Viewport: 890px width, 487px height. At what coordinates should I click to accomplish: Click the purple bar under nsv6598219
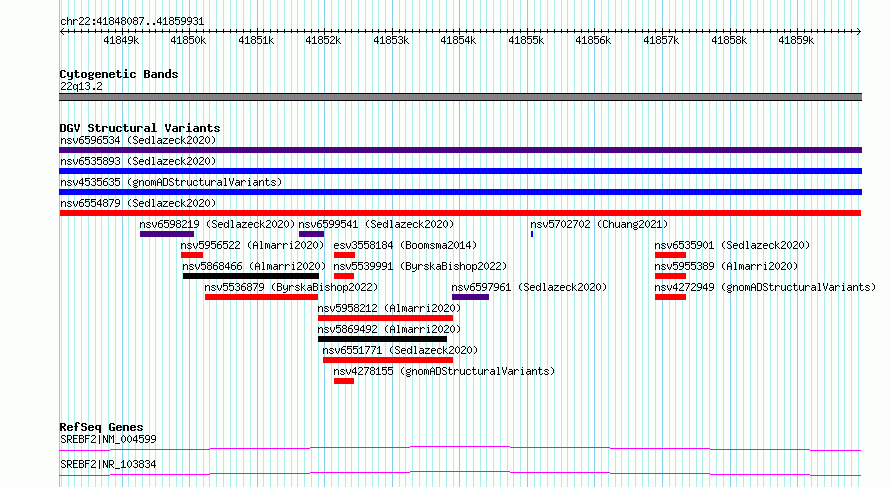pos(167,234)
